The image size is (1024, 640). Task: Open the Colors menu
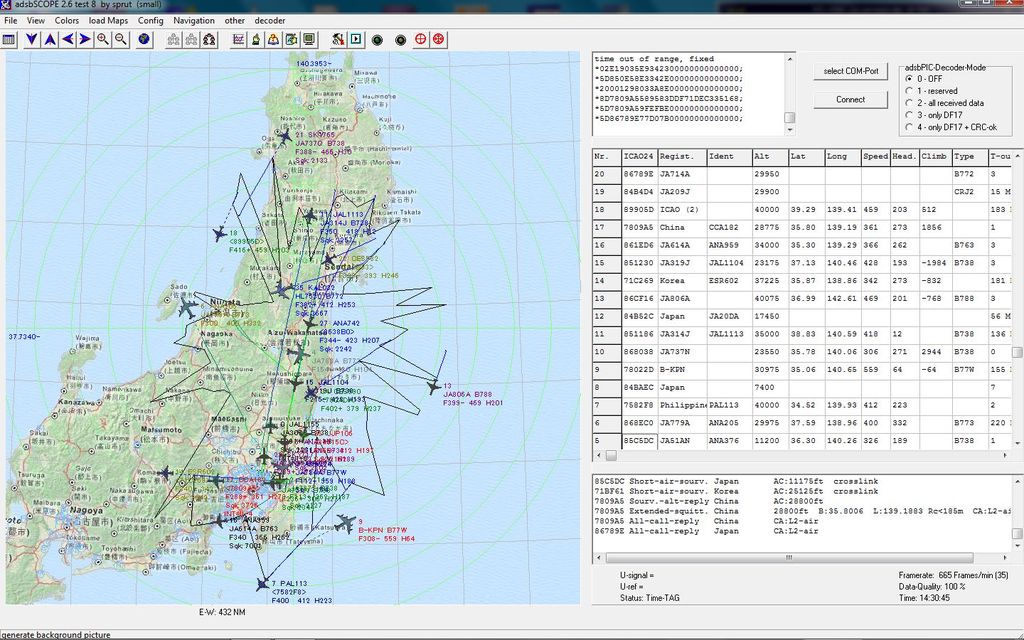(67, 20)
